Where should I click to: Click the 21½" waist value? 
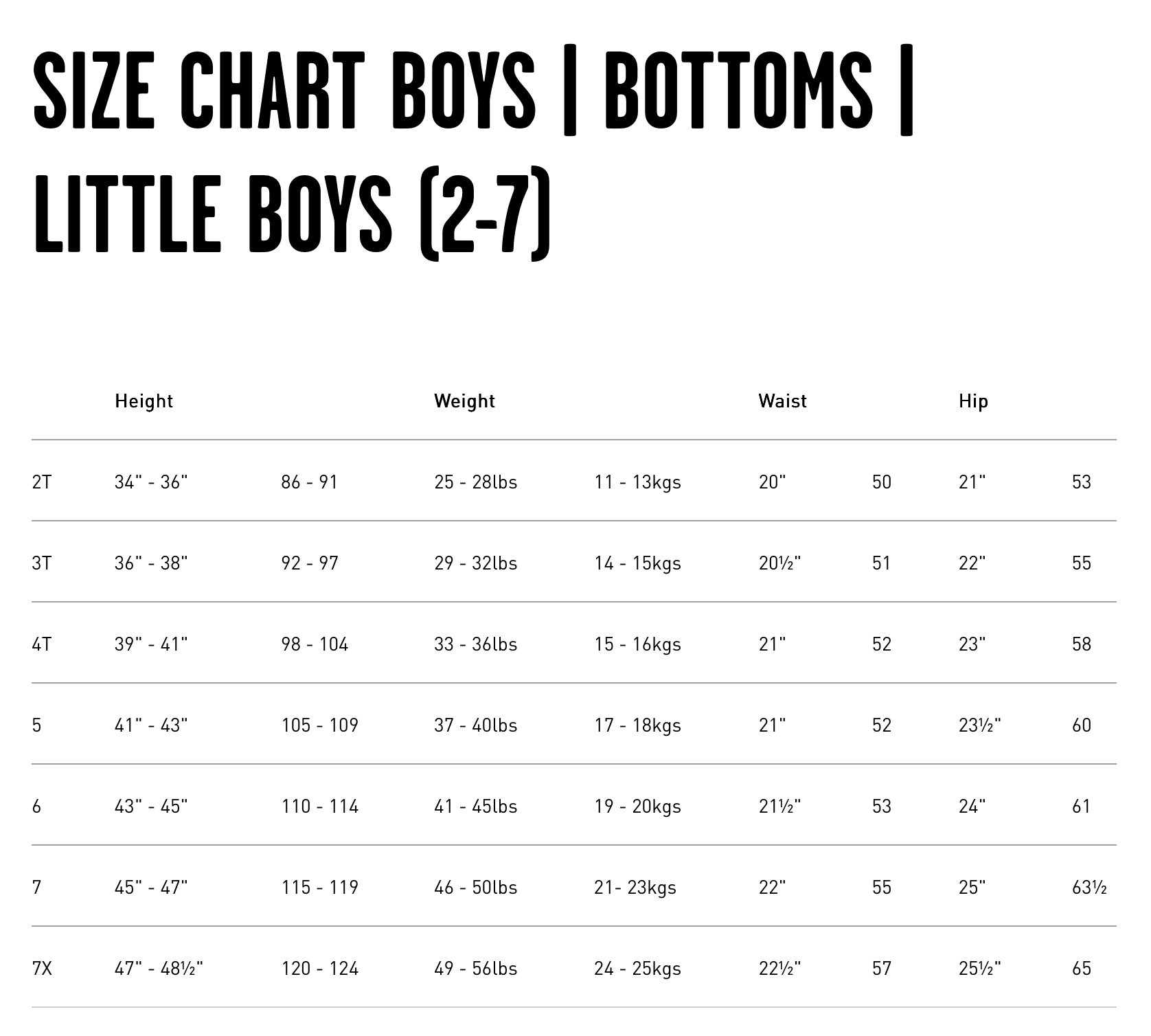[x=779, y=807]
